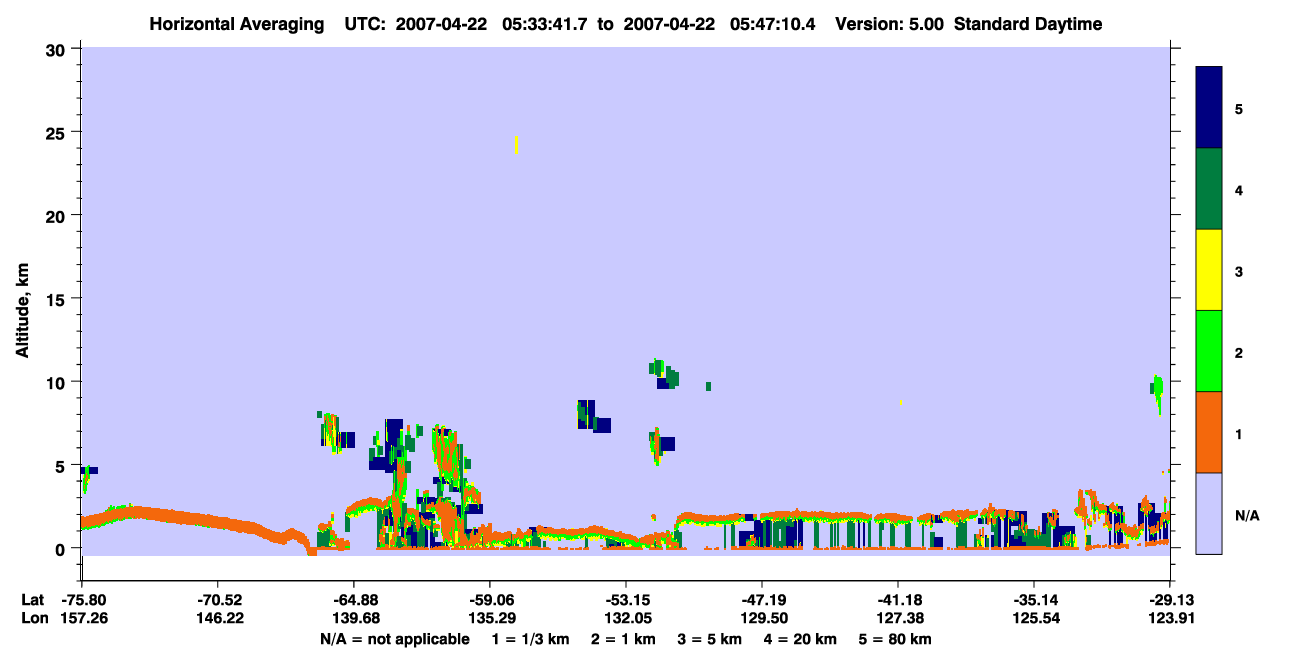1300x667 pixels.
Task: Click the bright green color bar segment labeled 2
Action: point(1209,351)
